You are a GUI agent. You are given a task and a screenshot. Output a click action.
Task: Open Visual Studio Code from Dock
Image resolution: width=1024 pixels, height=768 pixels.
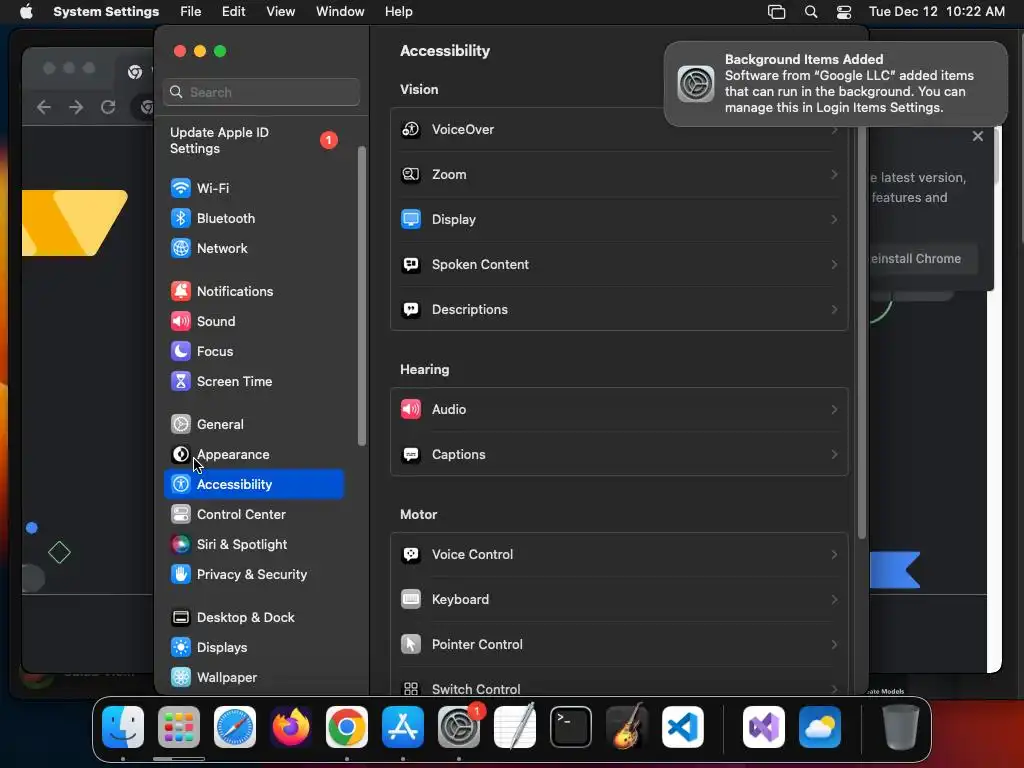coord(682,727)
